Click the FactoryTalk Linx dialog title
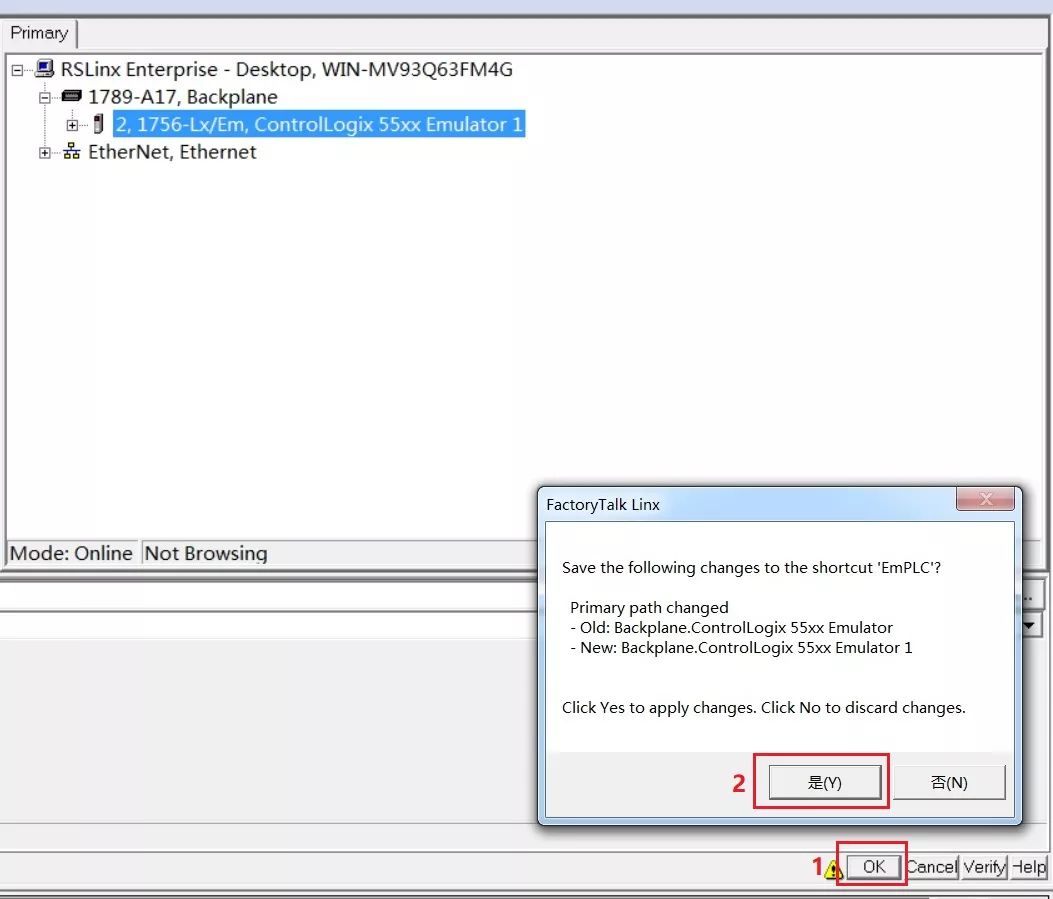The width and height of the screenshot is (1053, 899). (x=602, y=505)
